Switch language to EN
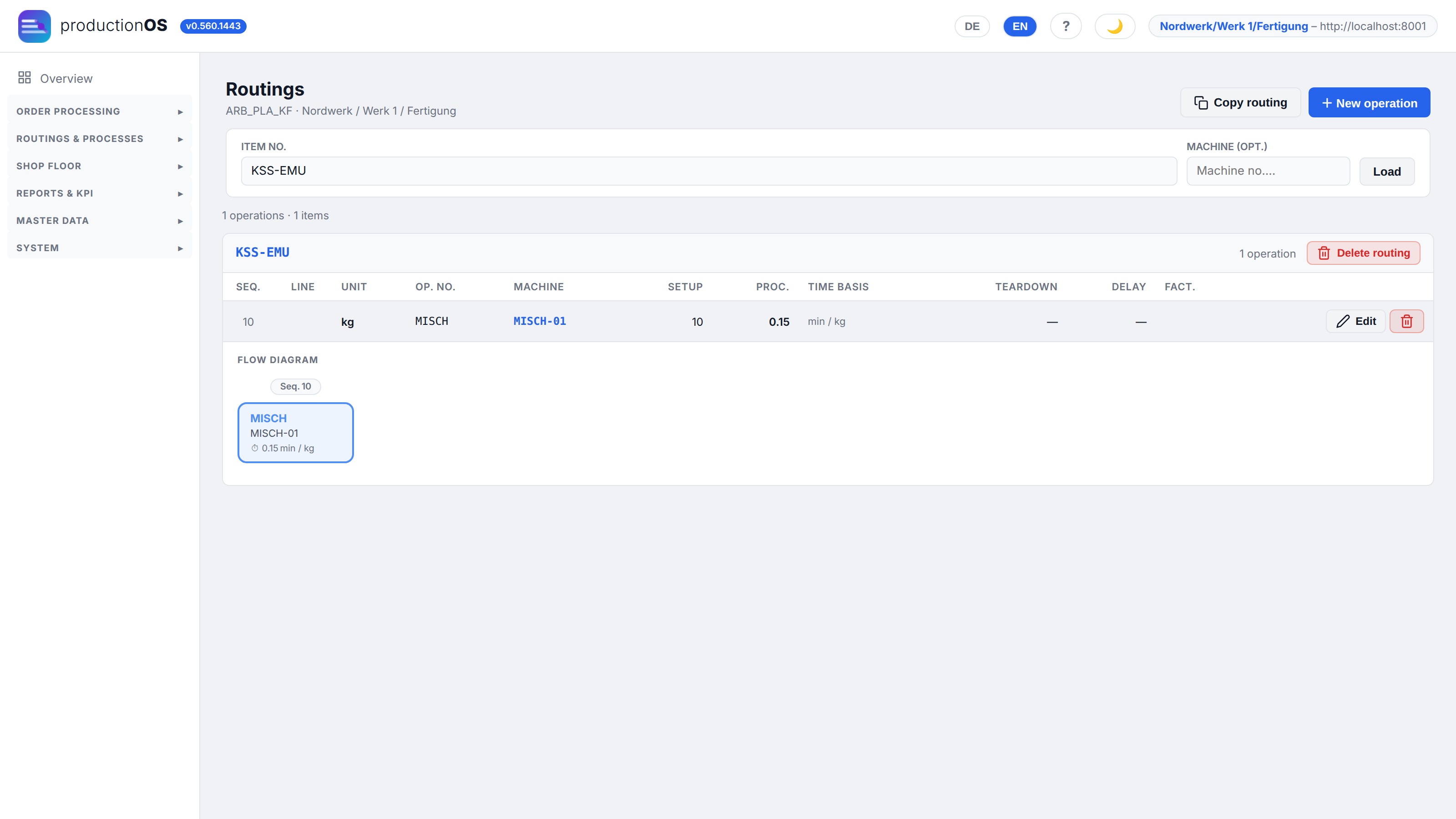The image size is (1456, 819). [1020, 26]
